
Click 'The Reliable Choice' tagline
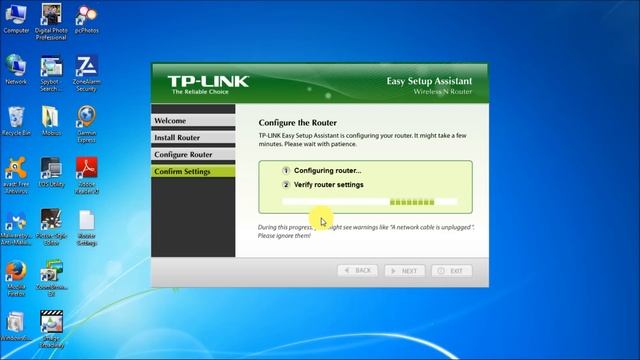[x=200, y=92]
